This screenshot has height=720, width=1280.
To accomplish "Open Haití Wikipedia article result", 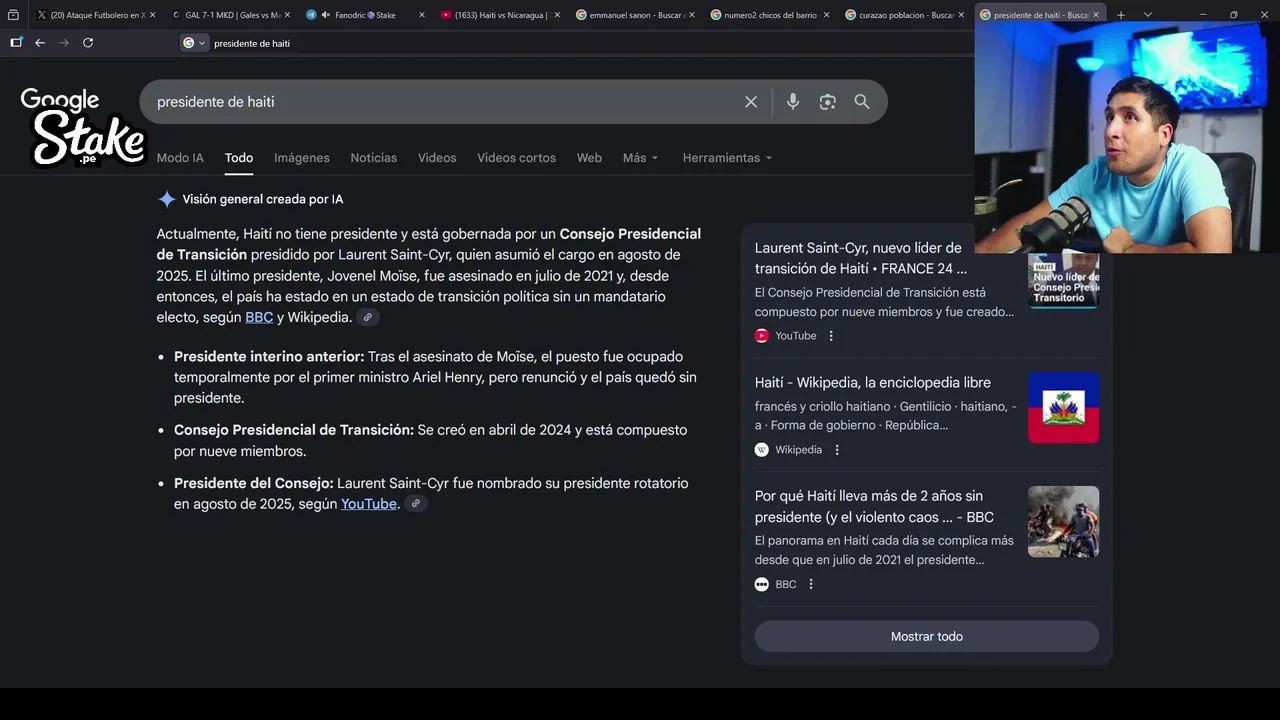I will point(873,383).
